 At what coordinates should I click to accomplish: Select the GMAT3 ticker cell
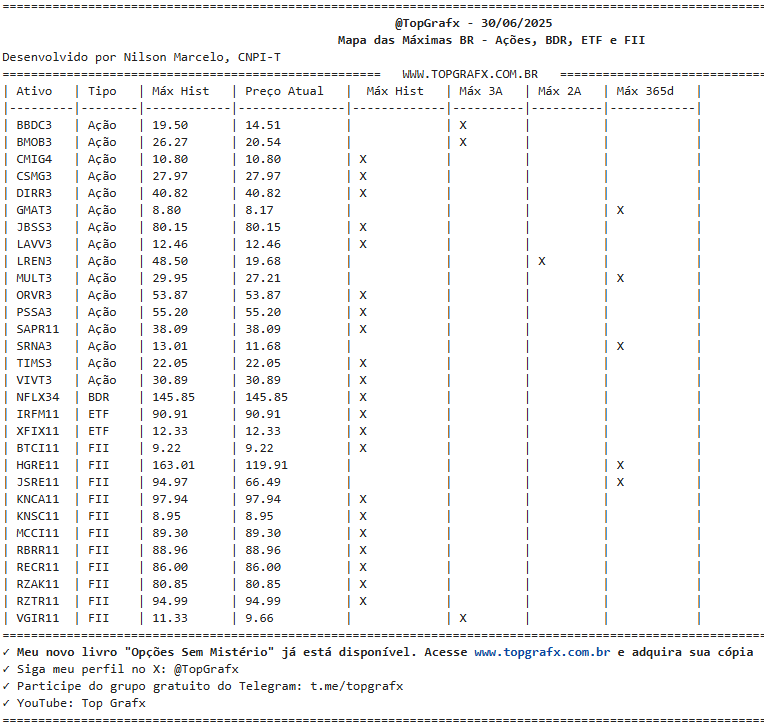tap(34, 210)
